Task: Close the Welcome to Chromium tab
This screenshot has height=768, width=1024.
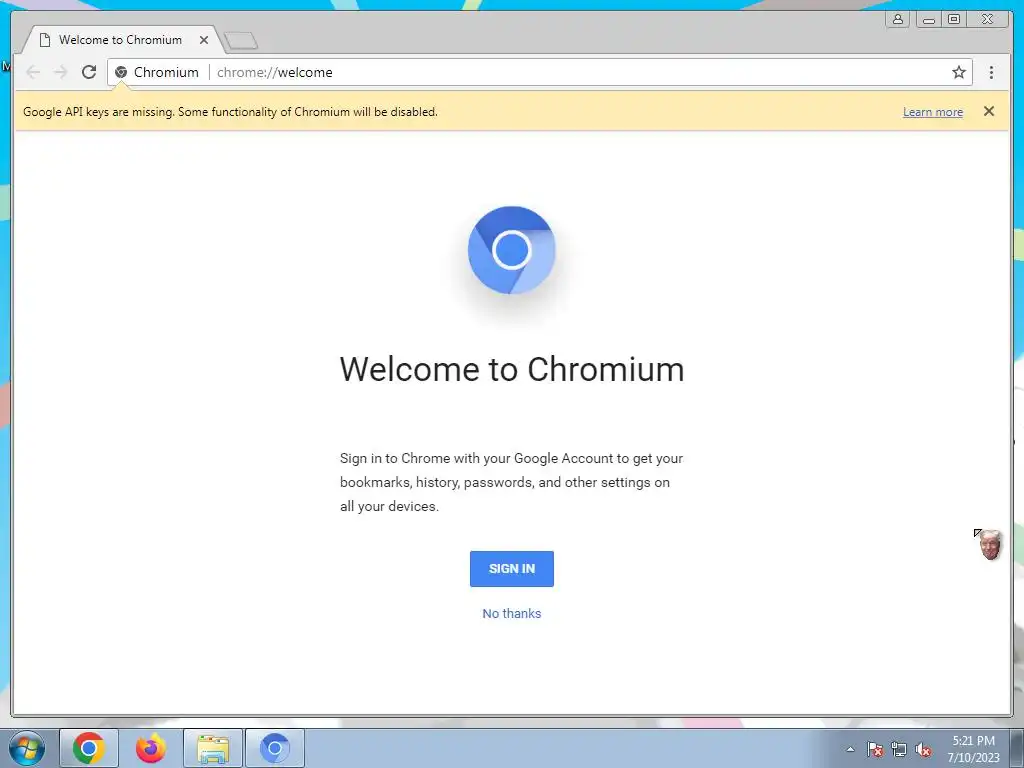Action: click(x=204, y=40)
